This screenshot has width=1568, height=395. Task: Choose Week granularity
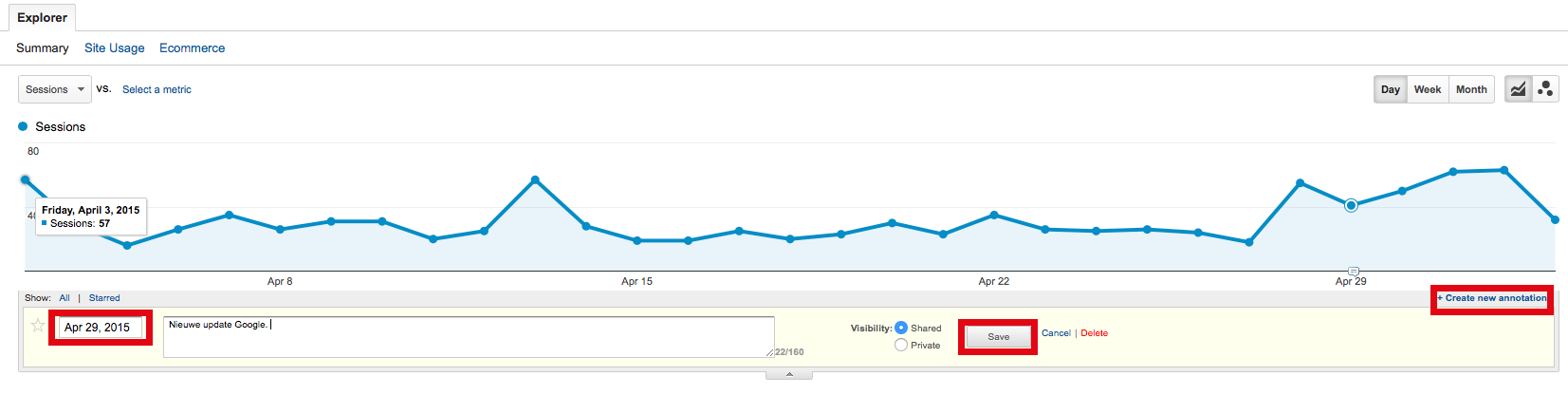coord(1428,89)
